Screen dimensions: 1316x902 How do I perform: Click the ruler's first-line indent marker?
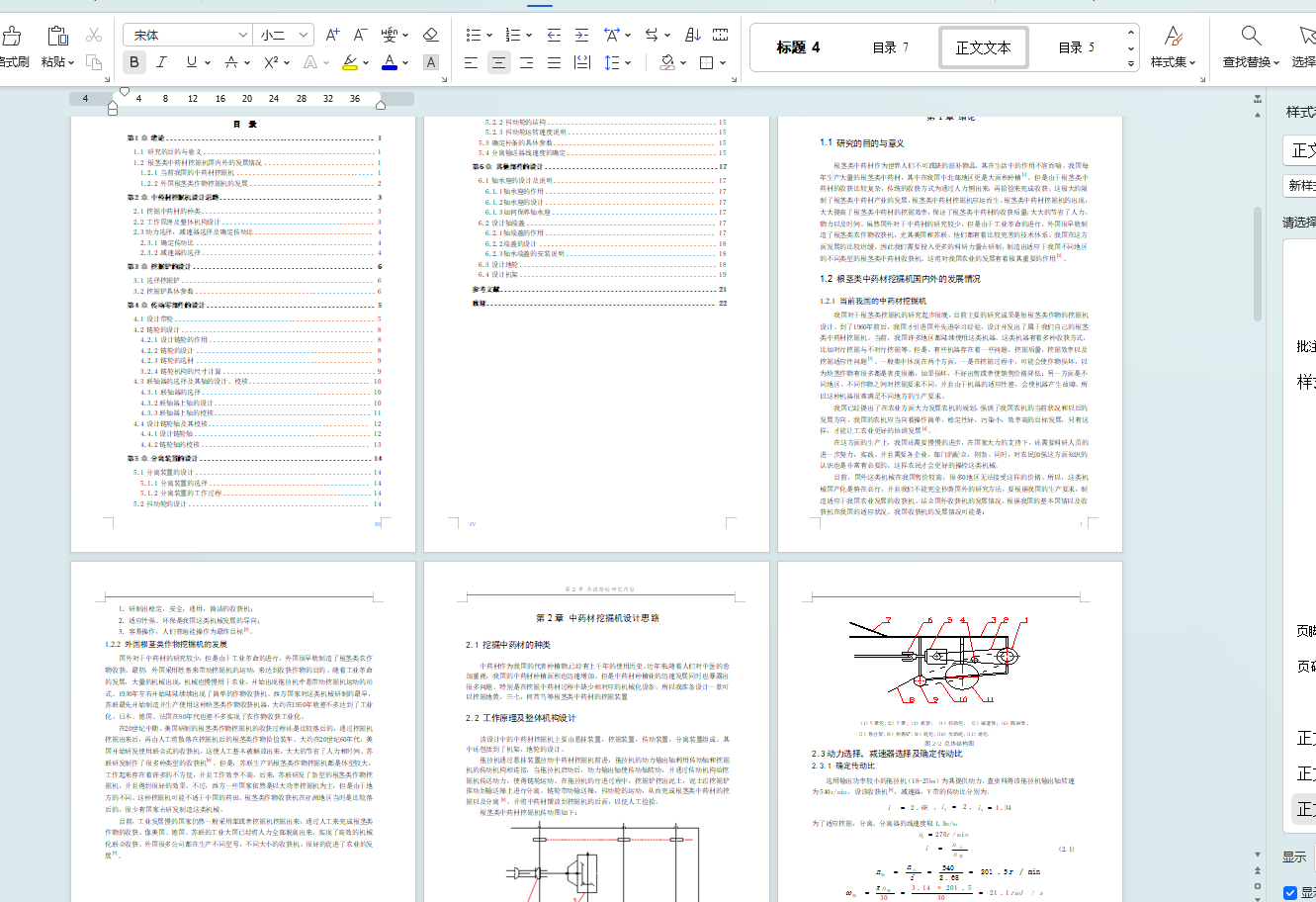coord(125,92)
